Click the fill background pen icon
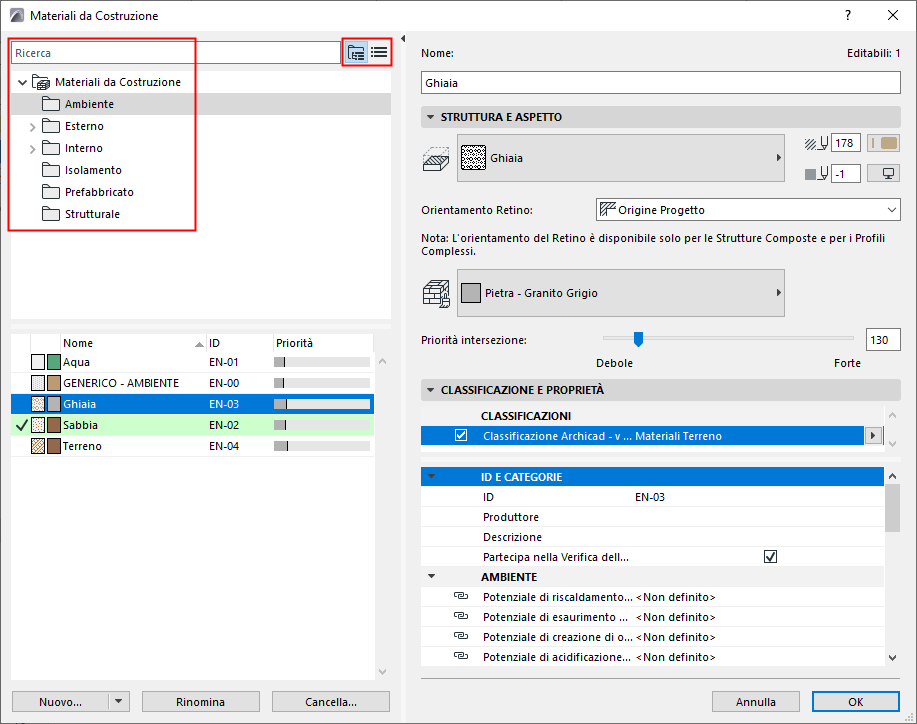The image size is (917, 724). [816, 174]
